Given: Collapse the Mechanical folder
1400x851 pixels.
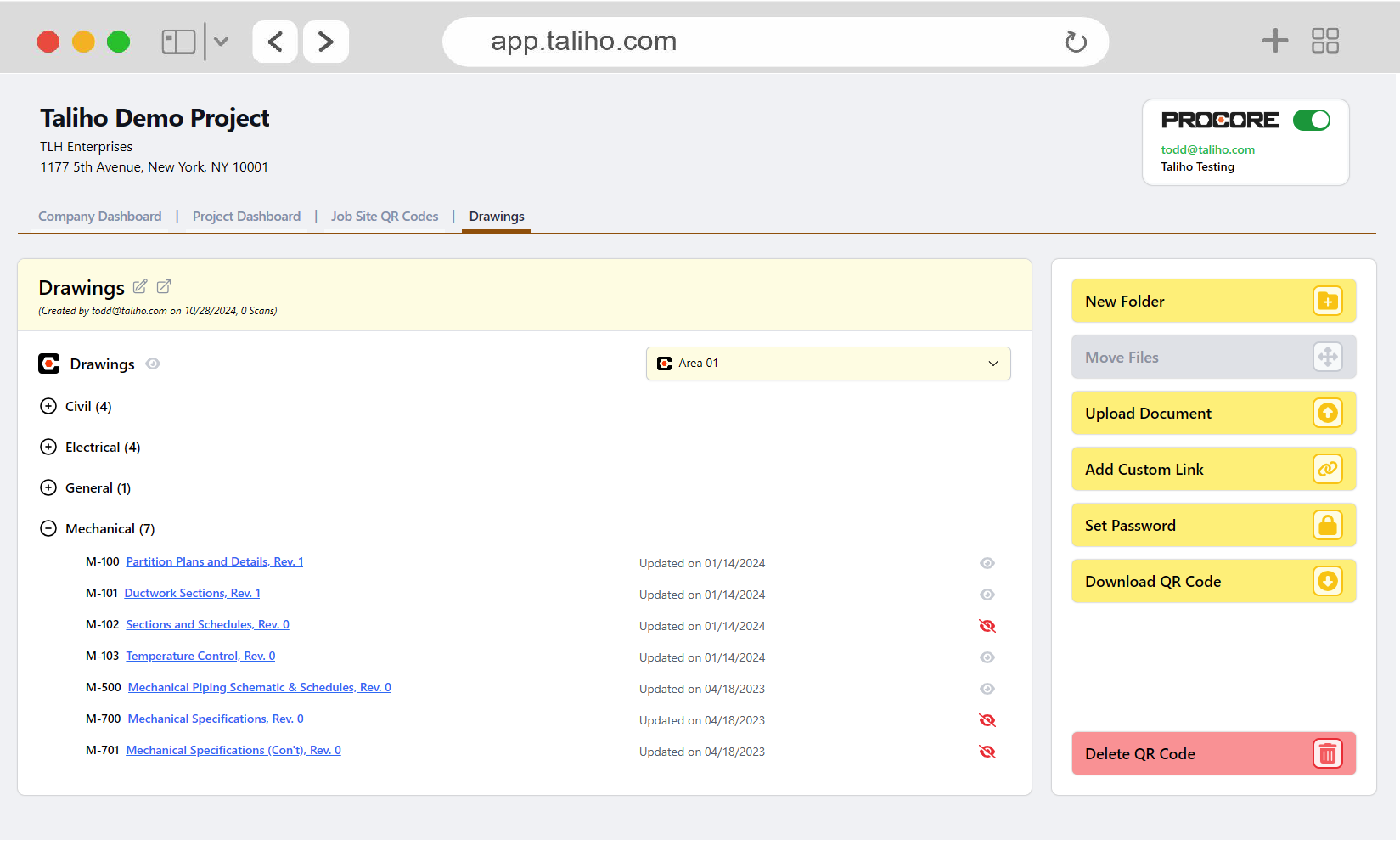Looking at the screenshot, I should 48,529.
